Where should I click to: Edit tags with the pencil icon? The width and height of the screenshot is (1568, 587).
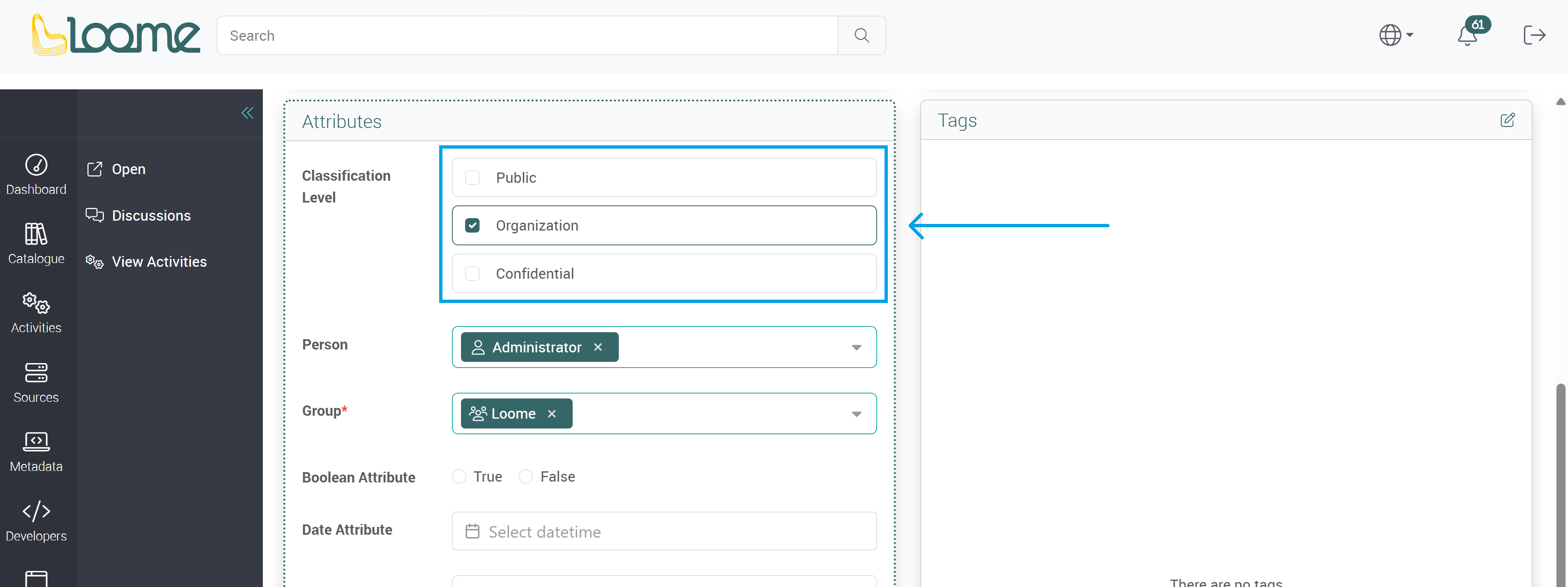[x=1507, y=120]
